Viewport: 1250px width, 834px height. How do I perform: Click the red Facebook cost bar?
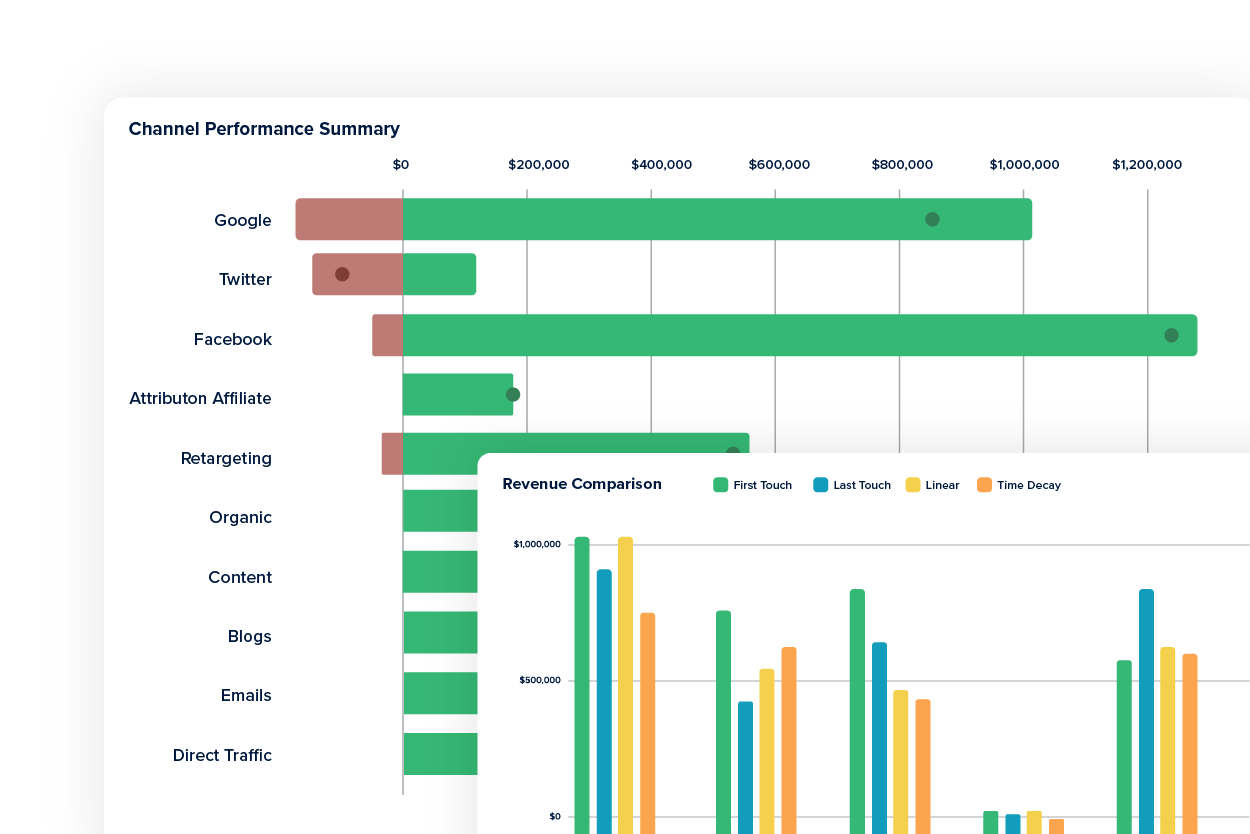pyautogui.click(x=387, y=335)
